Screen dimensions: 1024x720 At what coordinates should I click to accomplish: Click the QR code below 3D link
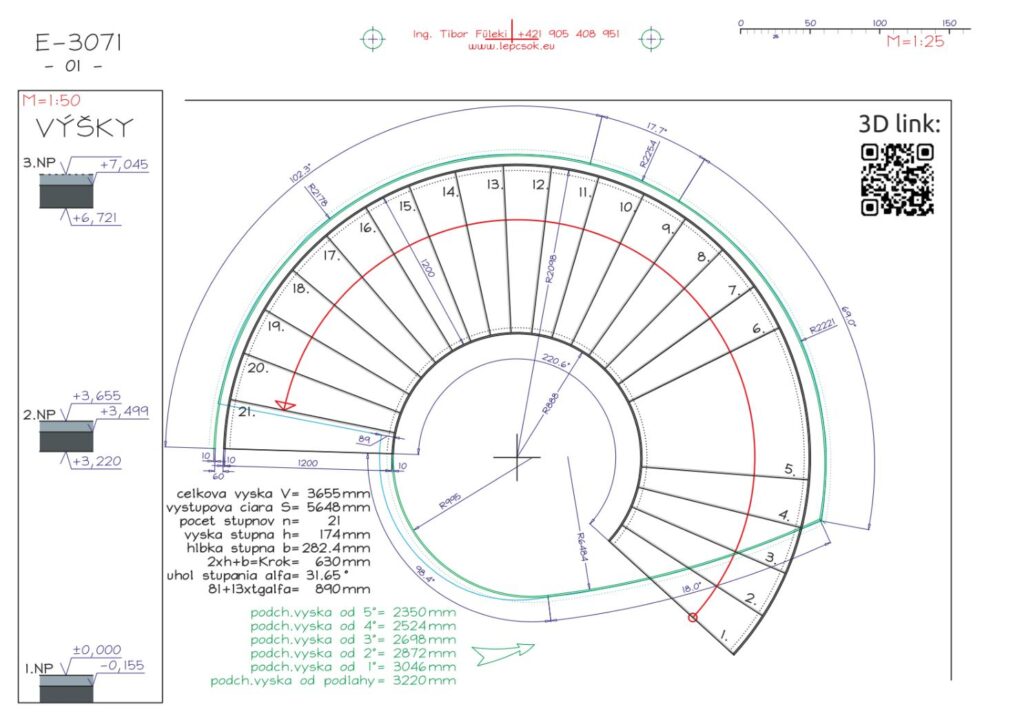pos(897,179)
